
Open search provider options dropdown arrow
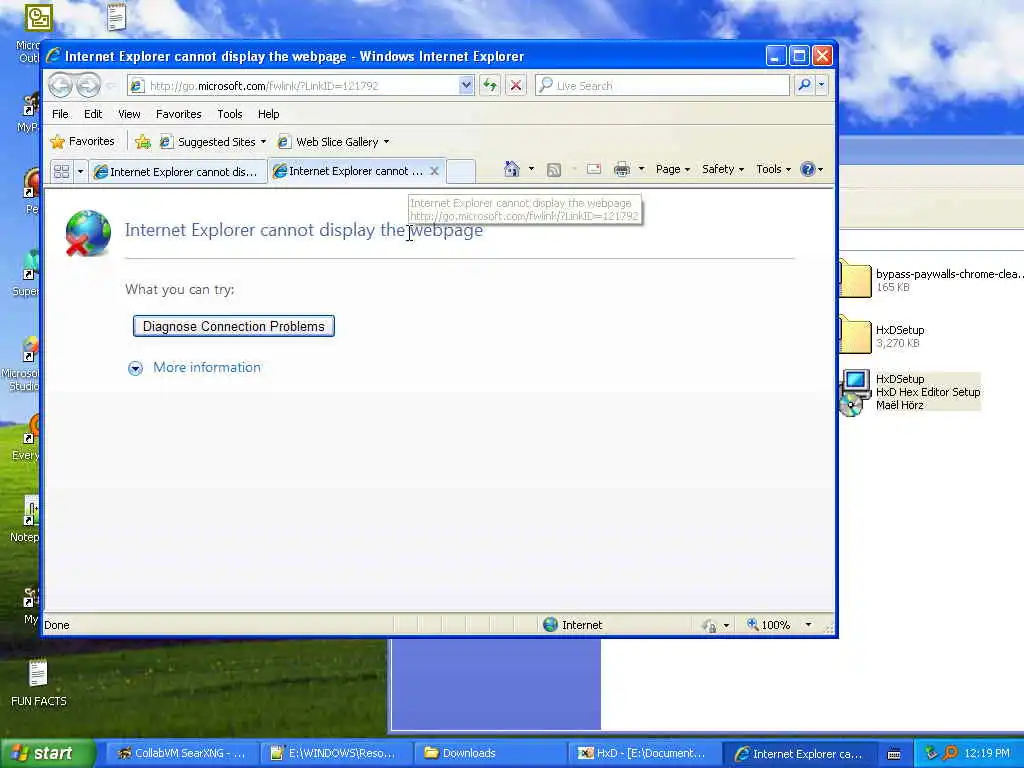tap(822, 85)
